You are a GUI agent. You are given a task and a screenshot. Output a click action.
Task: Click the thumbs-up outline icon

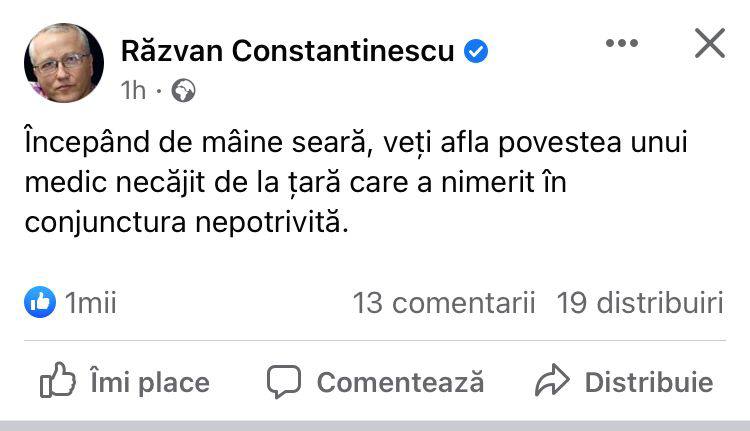[x=58, y=381]
